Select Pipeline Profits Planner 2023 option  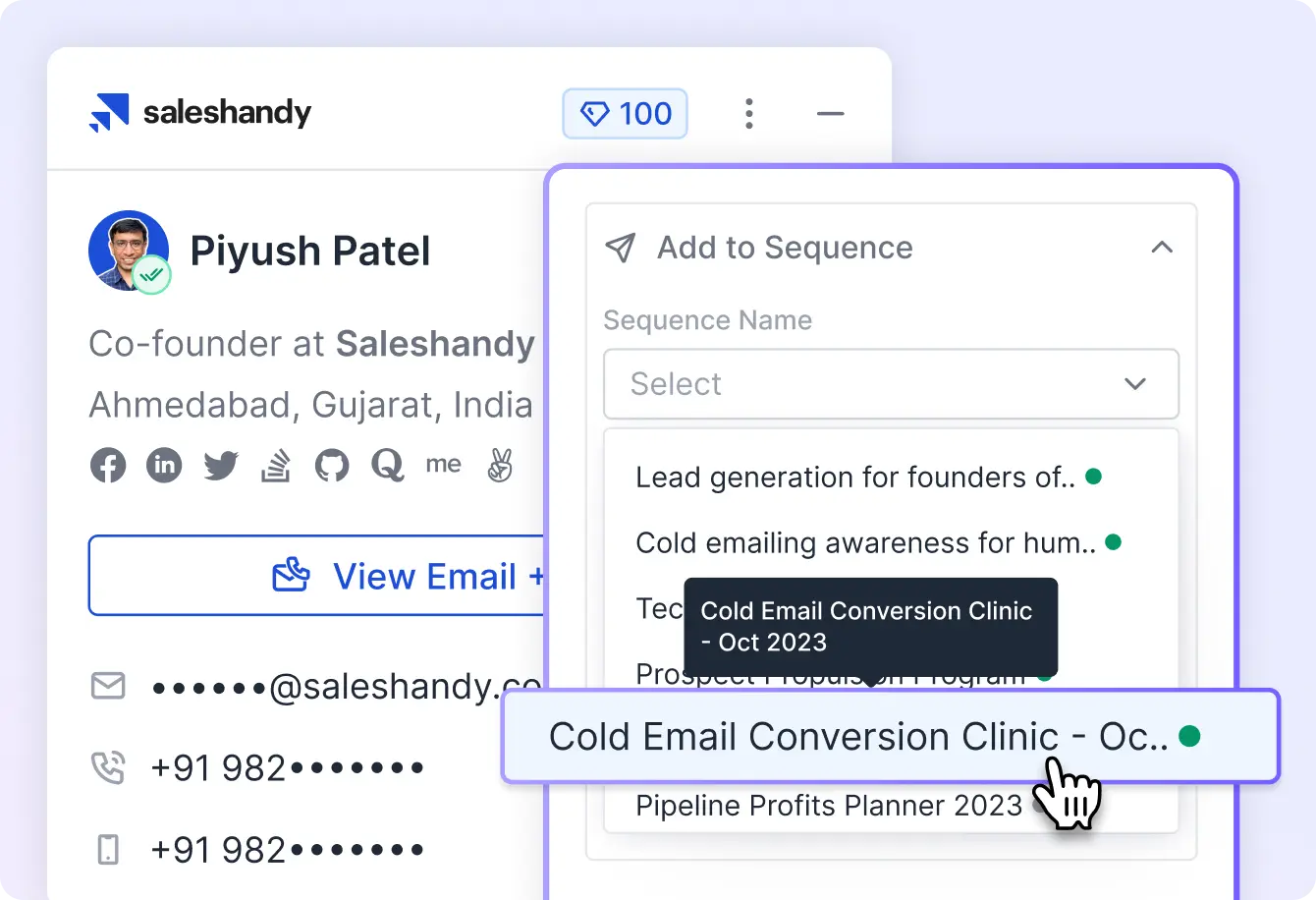pyautogui.click(x=829, y=806)
